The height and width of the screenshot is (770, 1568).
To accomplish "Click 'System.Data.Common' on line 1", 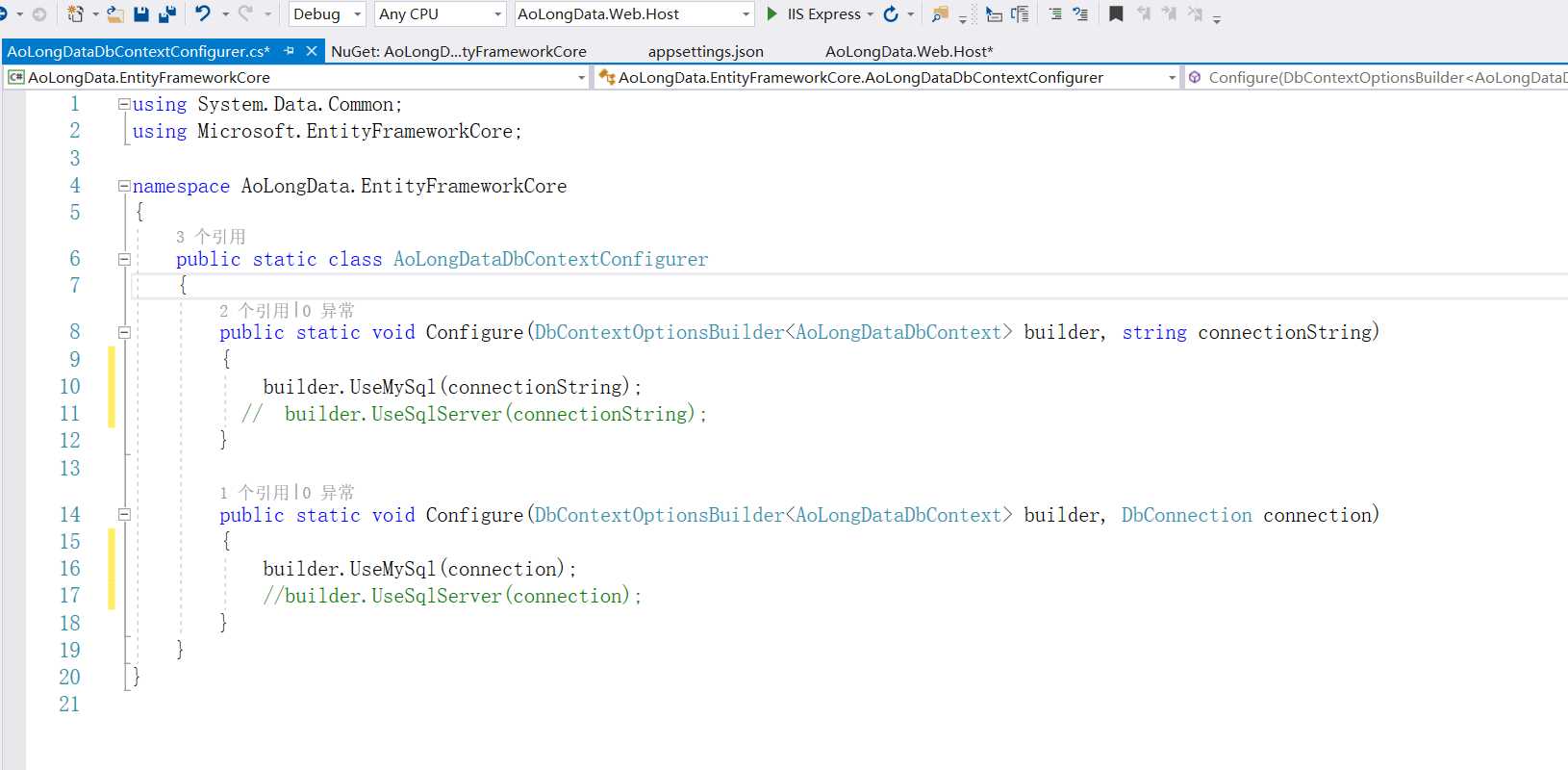I will [x=295, y=104].
